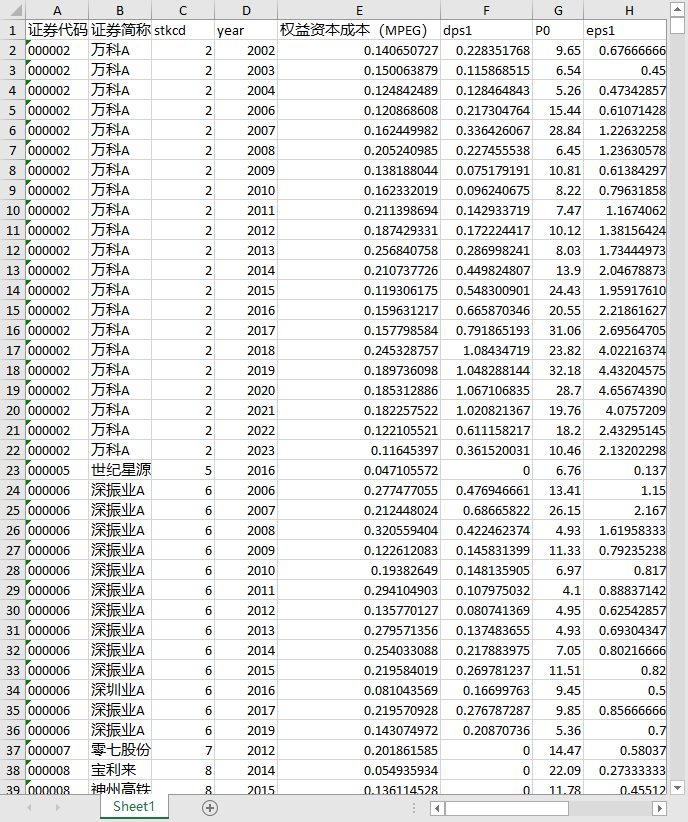Screen dimensions: 688x822
Task: Click the horizontal scrollbar right arrow
Action: 660,808
